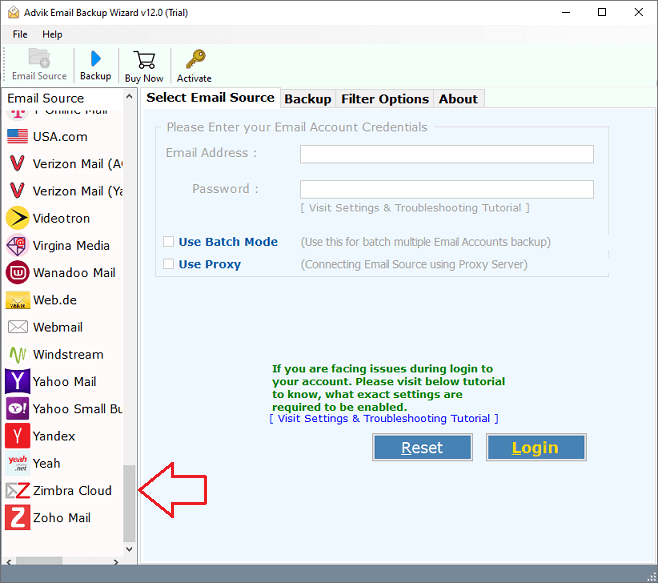Click the Zoho Mail icon
This screenshot has height=583, width=658.
tap(17, 518)
